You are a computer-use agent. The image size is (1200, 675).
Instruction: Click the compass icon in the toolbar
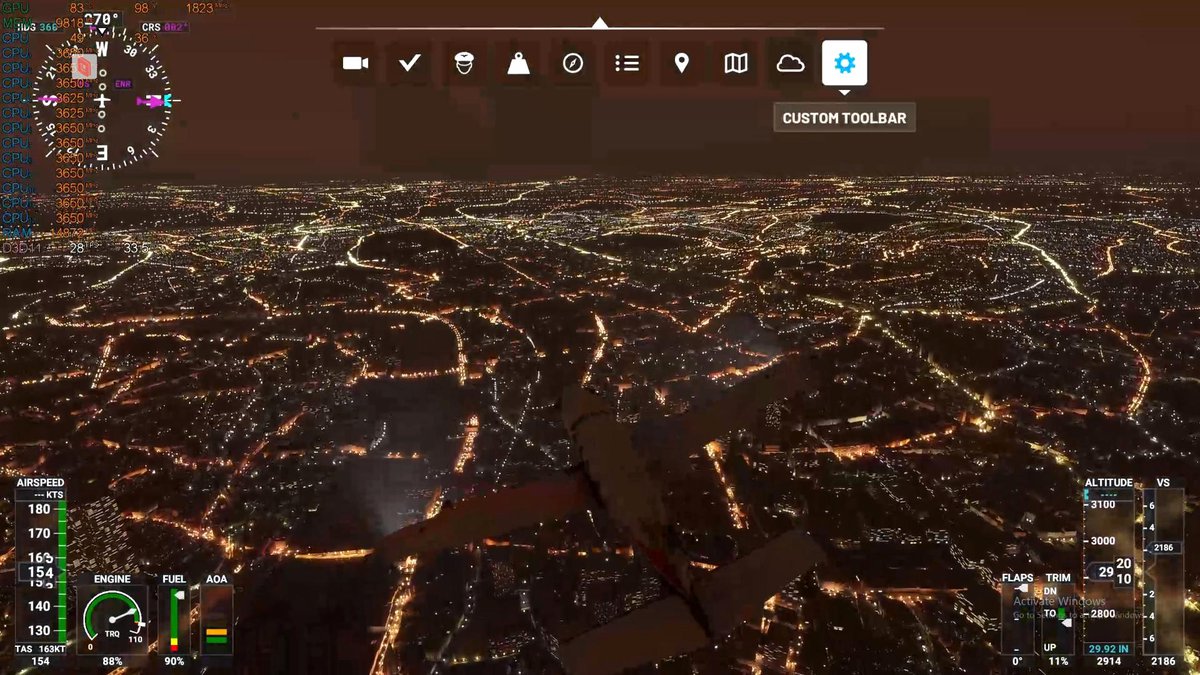tap(573, 63)
